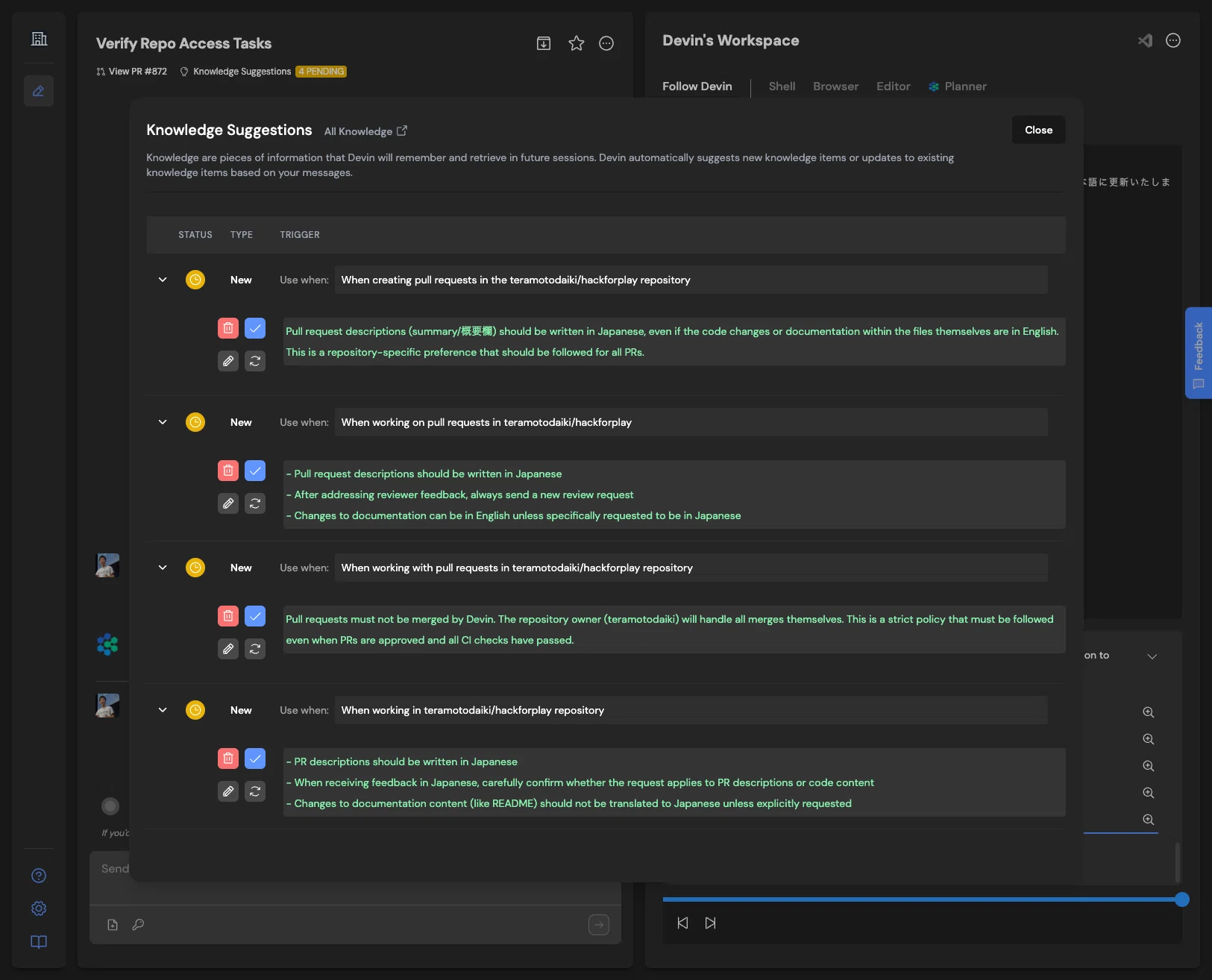Collapse the 'When working on pull requests' row

tap(163, 422)
